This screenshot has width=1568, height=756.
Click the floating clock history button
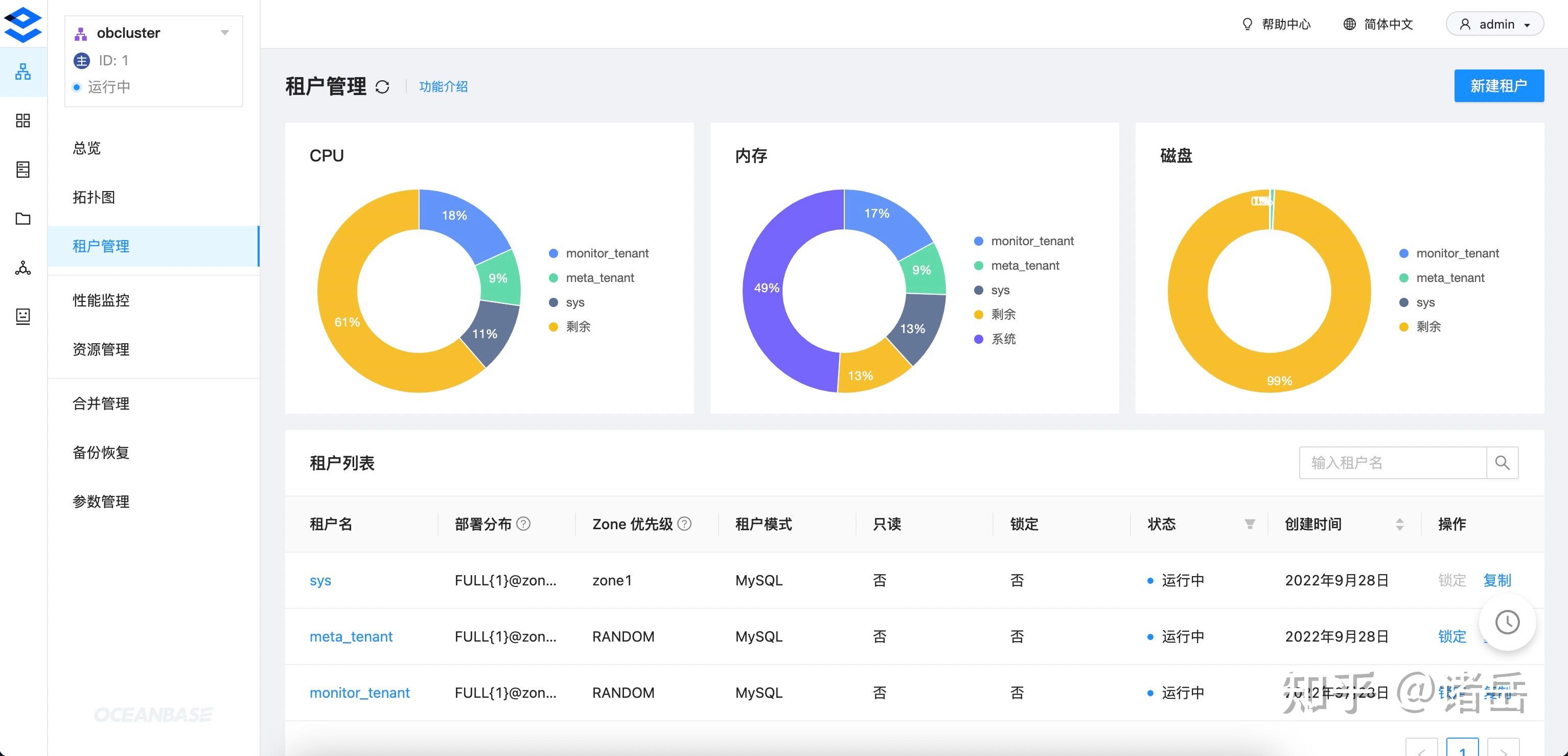[x=1508, y=622]
